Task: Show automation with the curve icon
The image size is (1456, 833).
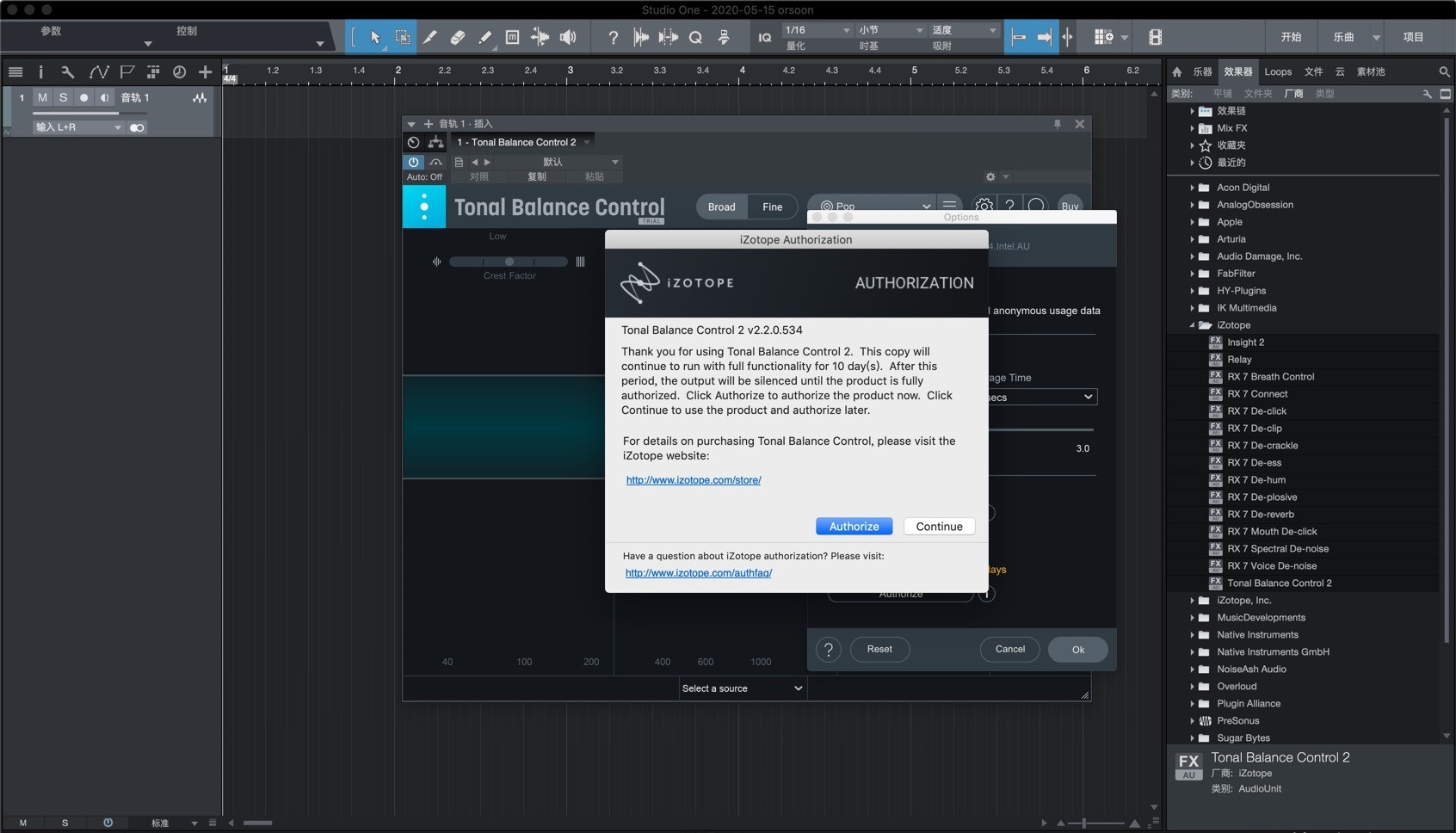Action: click(98, 72)
